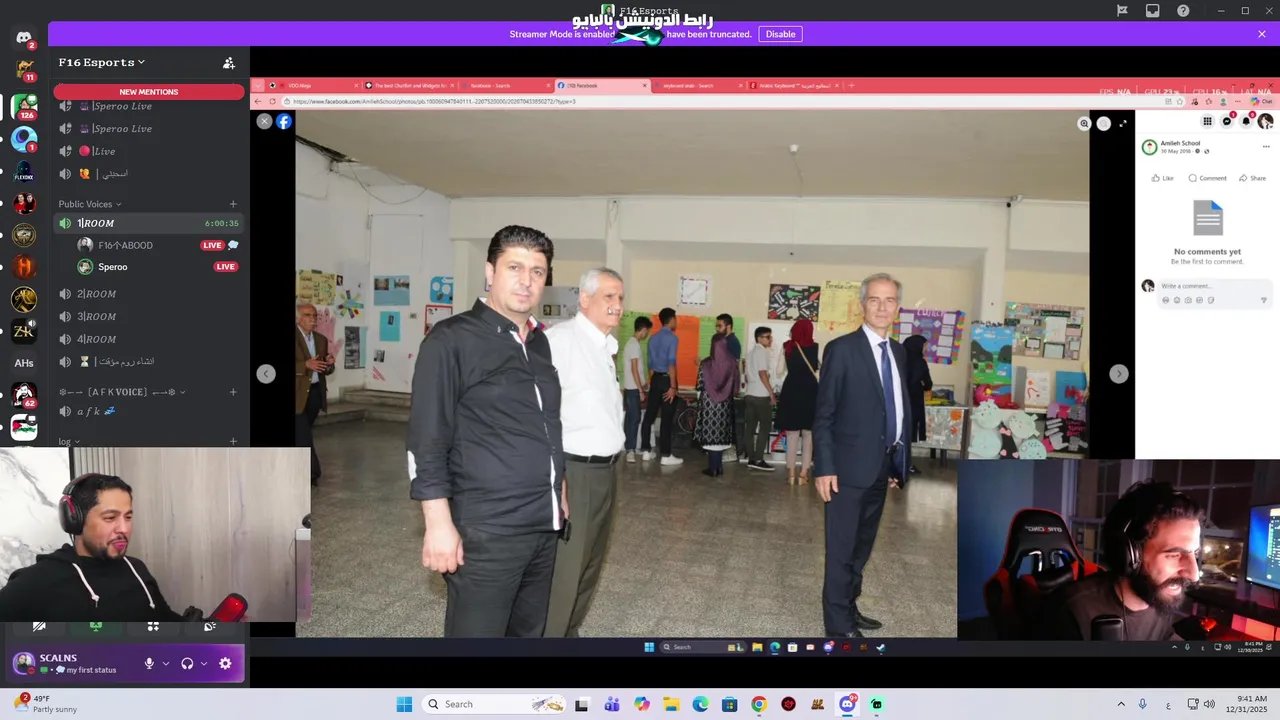Open the Palestine flag server icon
The height and width of the screenshot is (720, 1280).
click(x=24, y=427)
